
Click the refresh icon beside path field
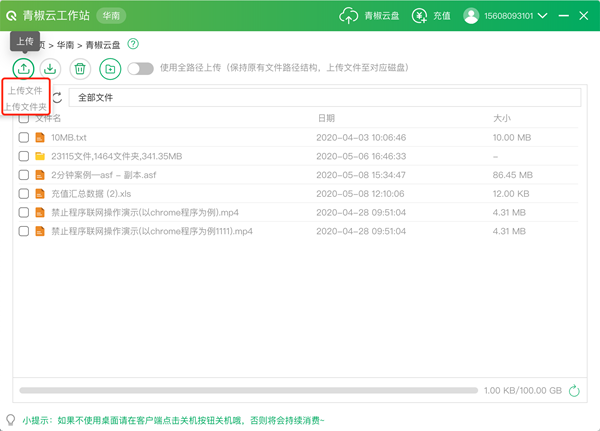pos(57,98)
